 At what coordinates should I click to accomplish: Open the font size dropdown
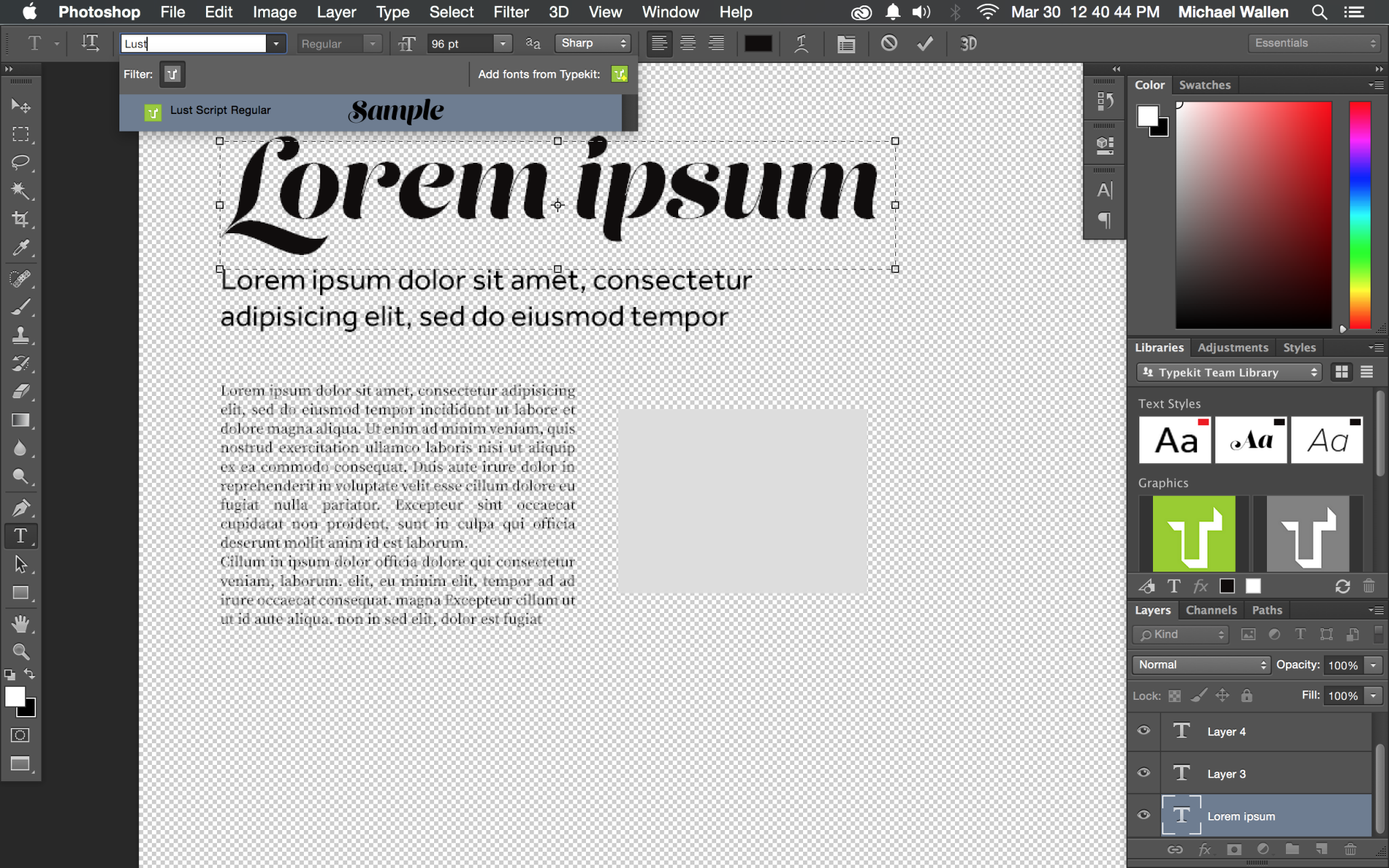pos(503,43)
